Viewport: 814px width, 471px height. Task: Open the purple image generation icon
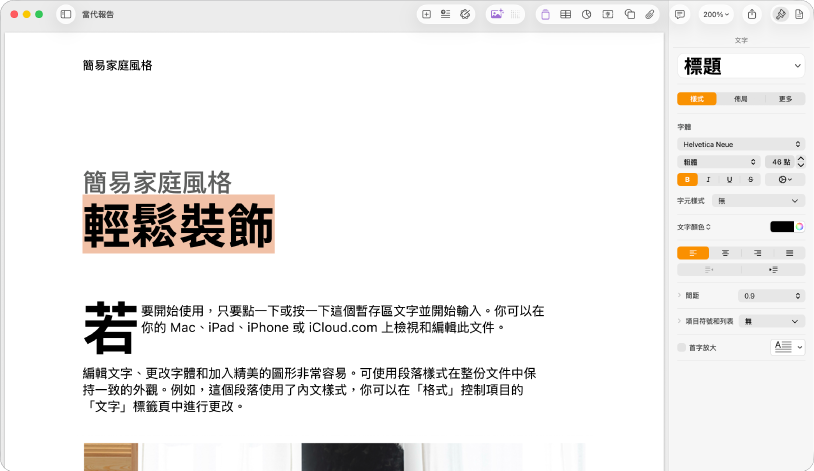click(x=497, y=15)
